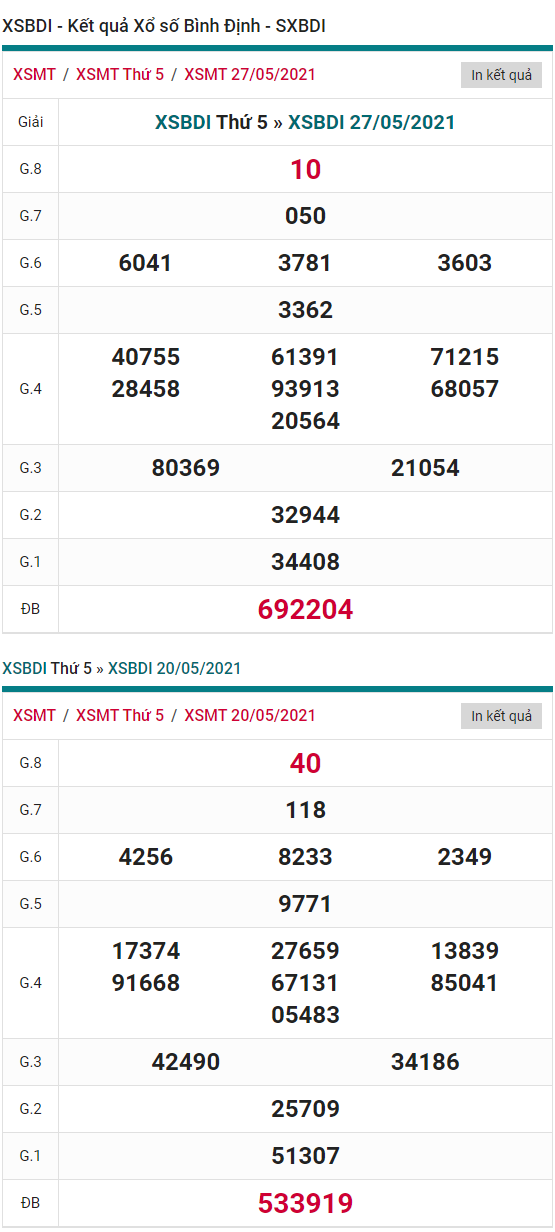Open 'XSMT 27/05/2021' breadcrumb link
555x1232 pixels.
tap(250, 74)
